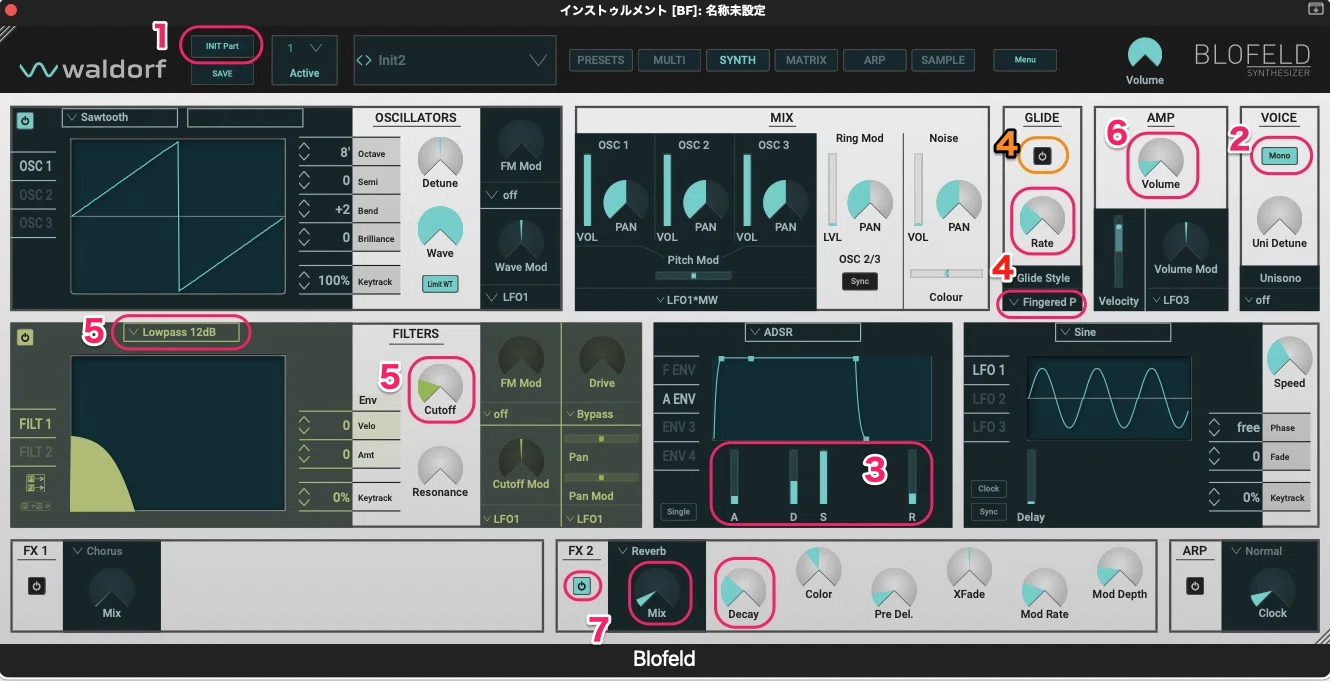
Task: Open Fingered P glide style dropdown
Action: coord(1043,302)
